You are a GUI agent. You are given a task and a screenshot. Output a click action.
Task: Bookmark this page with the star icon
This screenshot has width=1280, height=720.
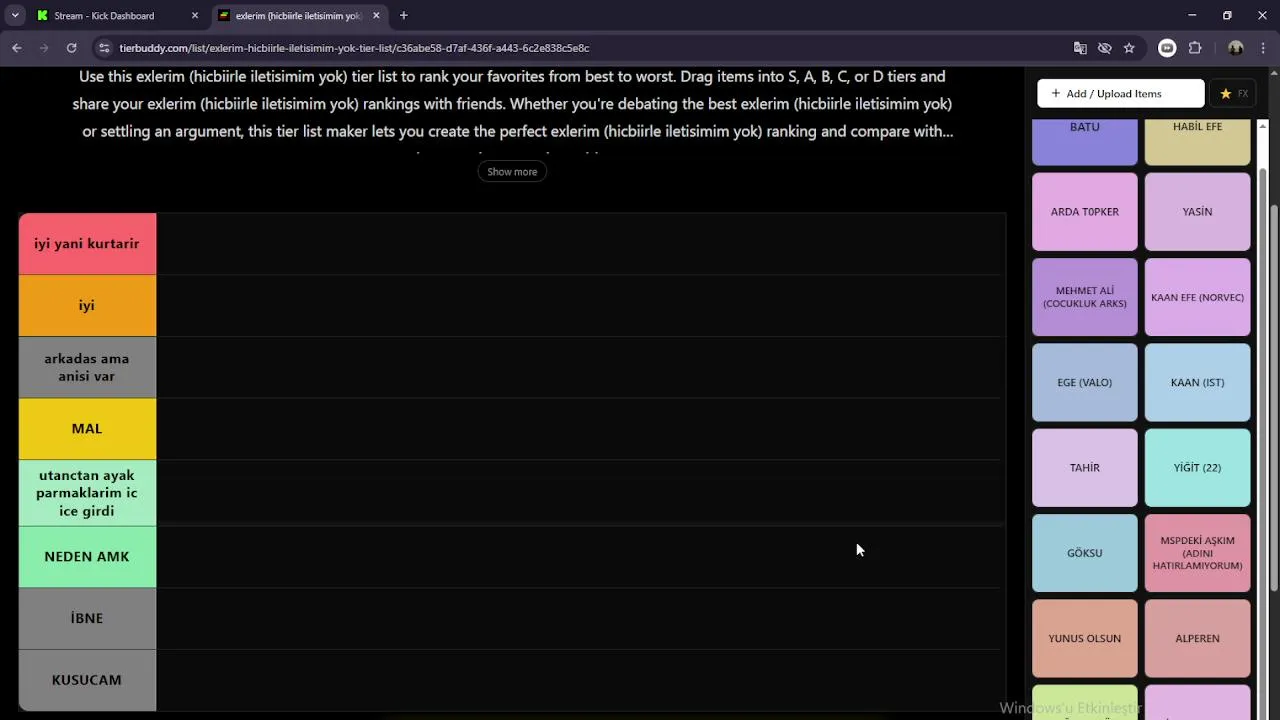click(x=1129, y=48)
